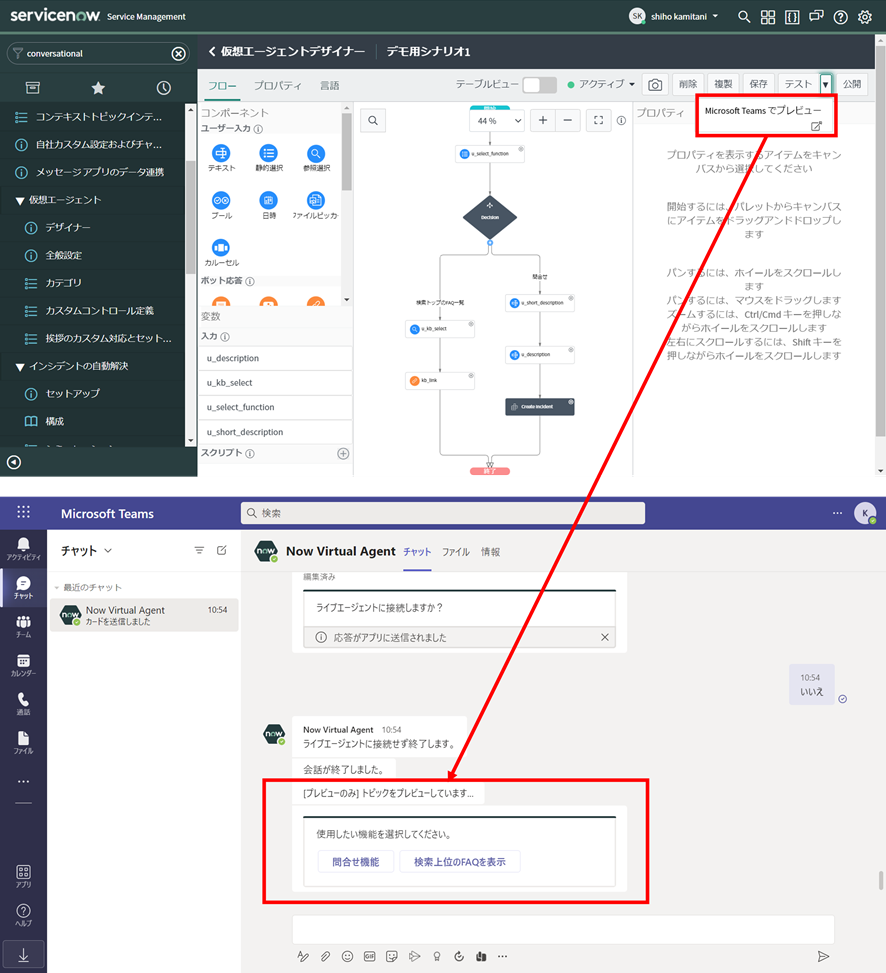Click the 公開 button
This screenshot has height=973, width=886.
[x=852, y=84]
